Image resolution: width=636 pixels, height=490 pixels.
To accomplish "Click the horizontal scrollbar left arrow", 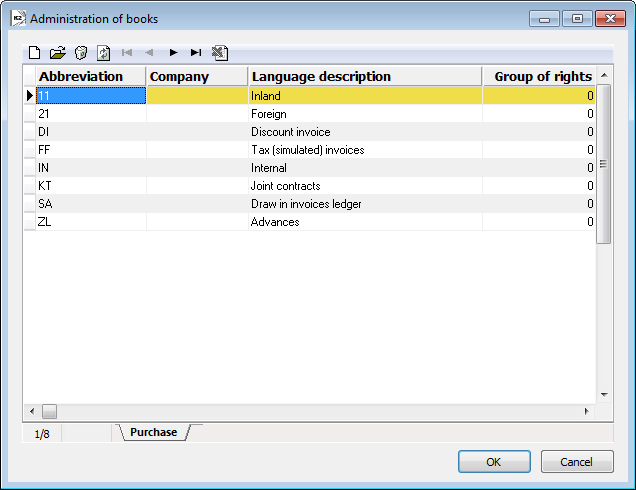I will tap(32, 411).
